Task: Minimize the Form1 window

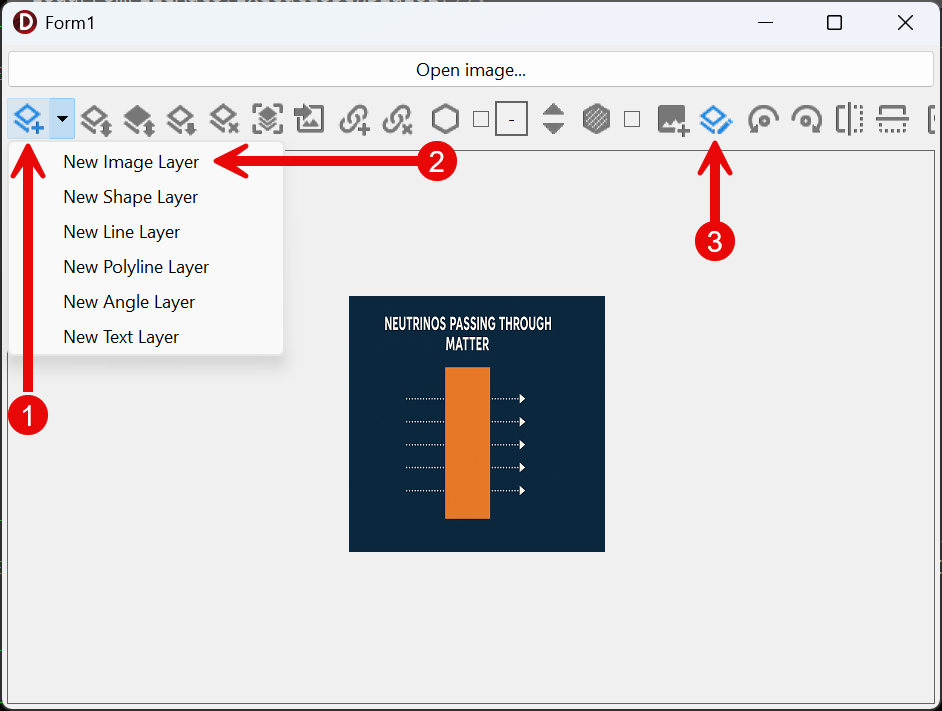Action: 765,23
